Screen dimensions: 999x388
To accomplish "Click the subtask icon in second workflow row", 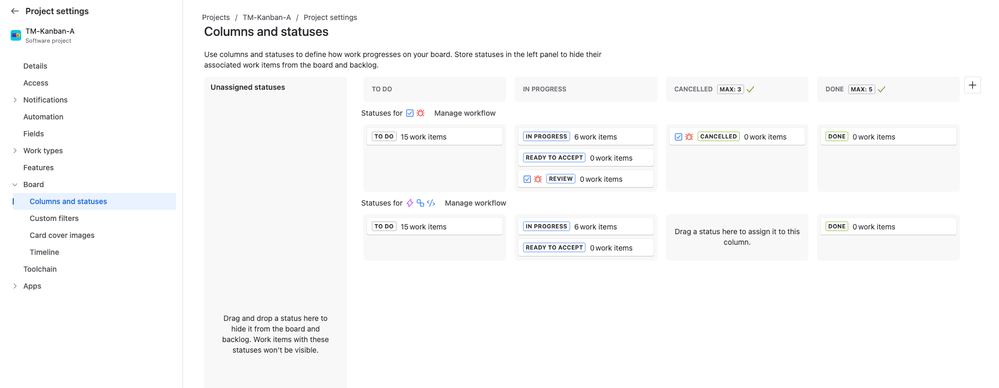I will click(x=420, y=203).
